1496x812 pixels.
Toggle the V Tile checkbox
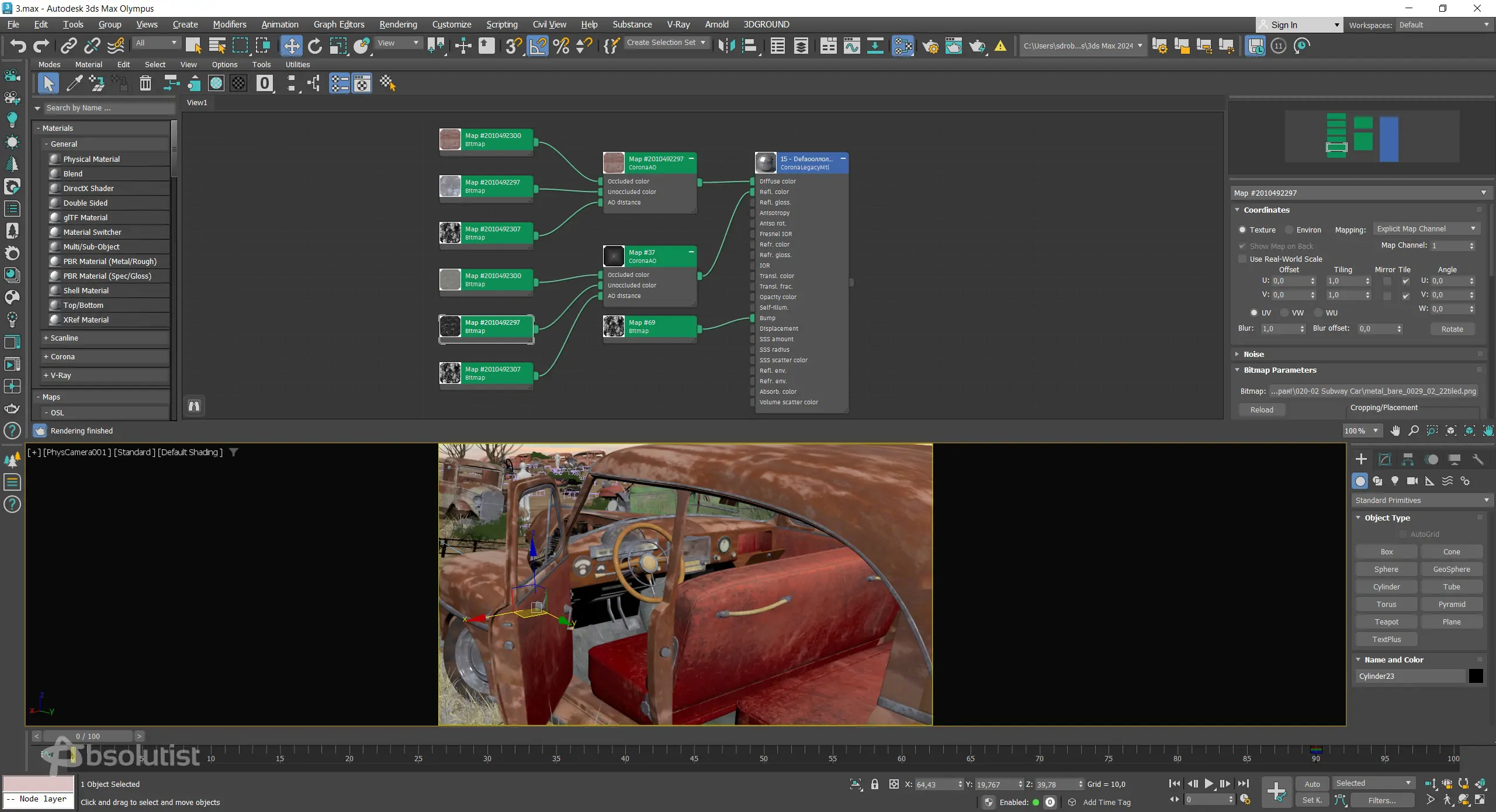click(x=1406, y=296)
